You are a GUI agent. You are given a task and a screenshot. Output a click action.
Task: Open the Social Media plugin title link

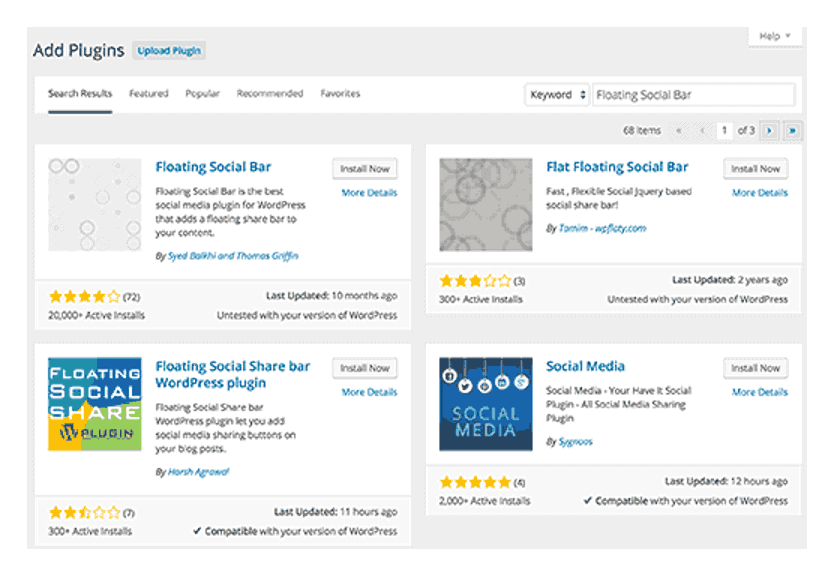coord(585,366)
